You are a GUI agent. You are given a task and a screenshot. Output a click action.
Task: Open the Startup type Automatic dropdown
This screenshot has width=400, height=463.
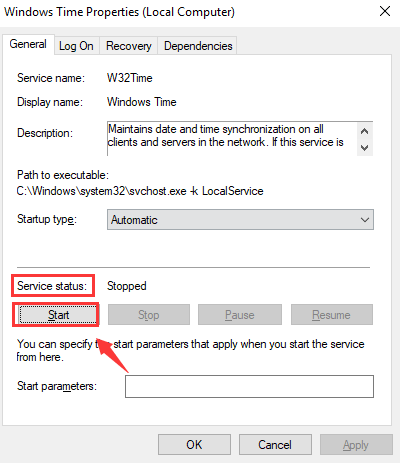[240, 220]
